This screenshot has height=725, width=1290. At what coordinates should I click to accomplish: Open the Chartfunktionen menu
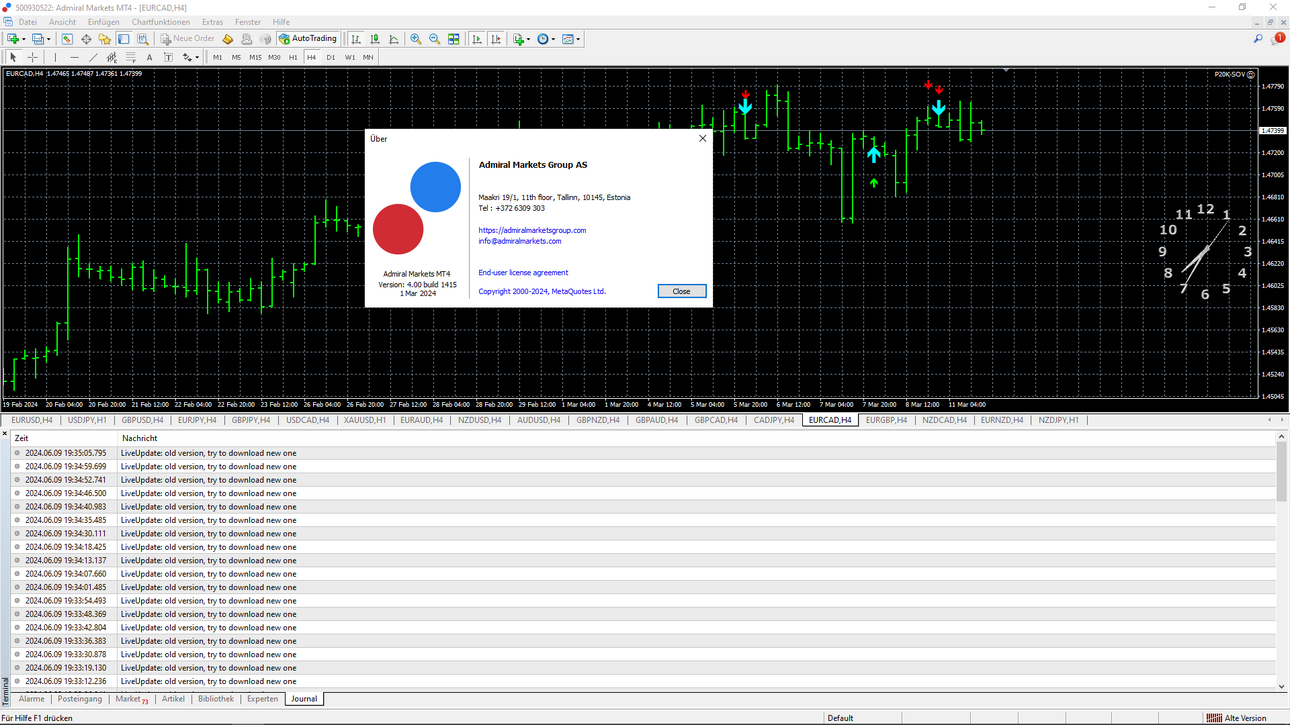(x=160, y=22)
